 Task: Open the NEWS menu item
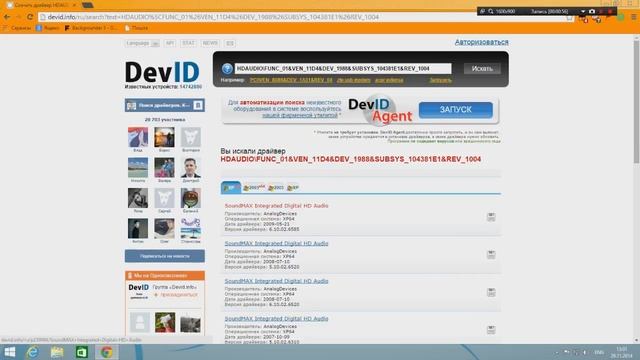pyautogui.click(x=210, y=43)
